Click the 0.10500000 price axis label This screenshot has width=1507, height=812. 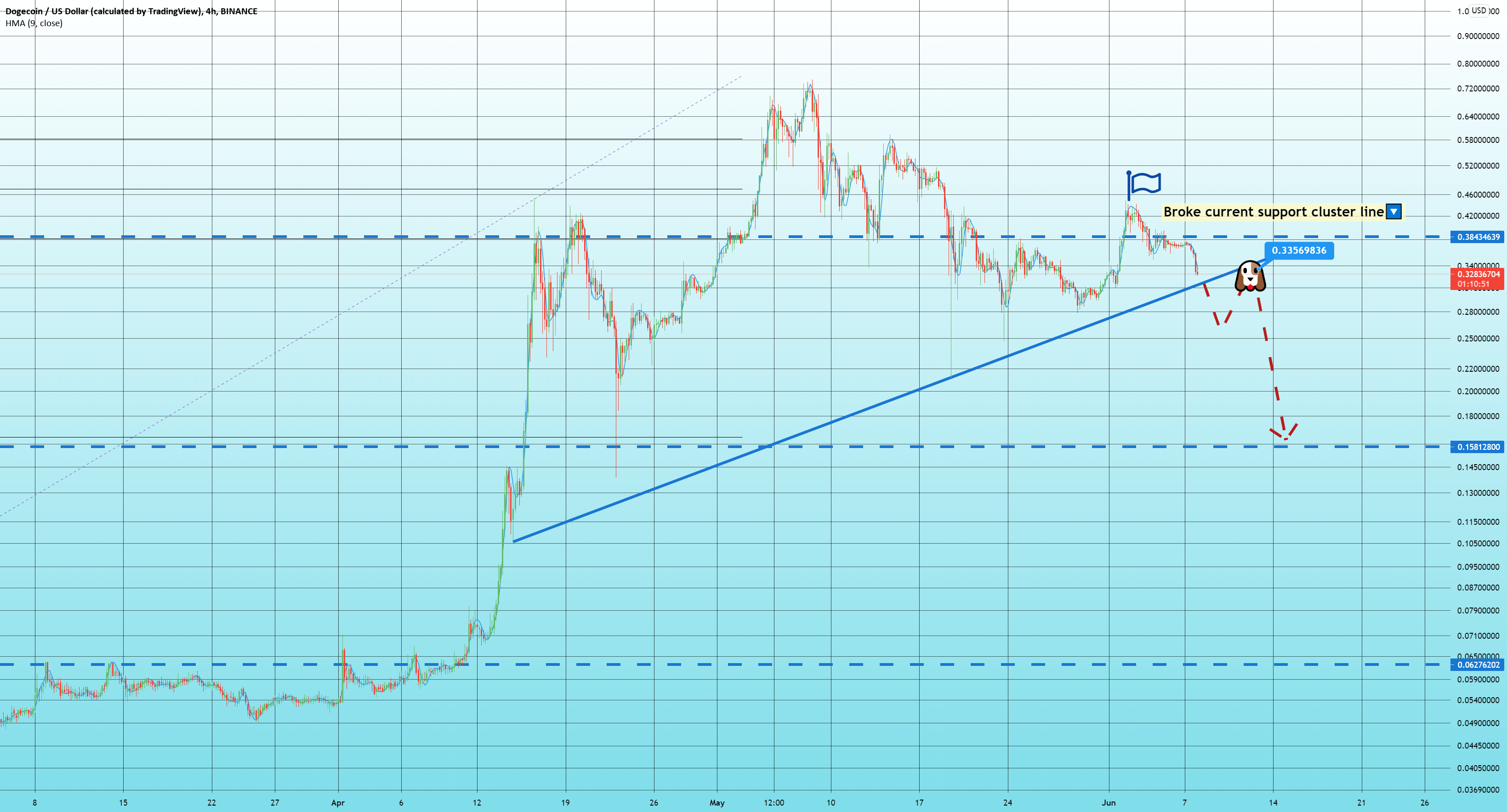pyautogui.click(x=1478, y=544)
